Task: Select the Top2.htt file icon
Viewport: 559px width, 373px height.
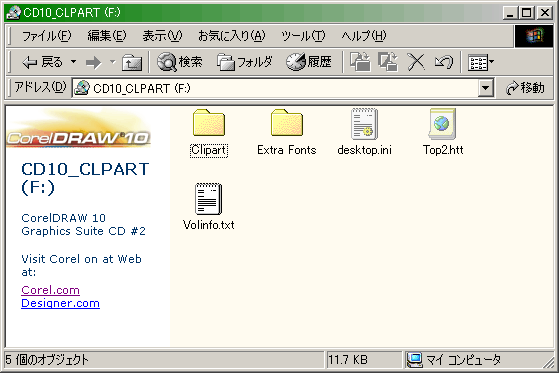Action: [442, 124]
